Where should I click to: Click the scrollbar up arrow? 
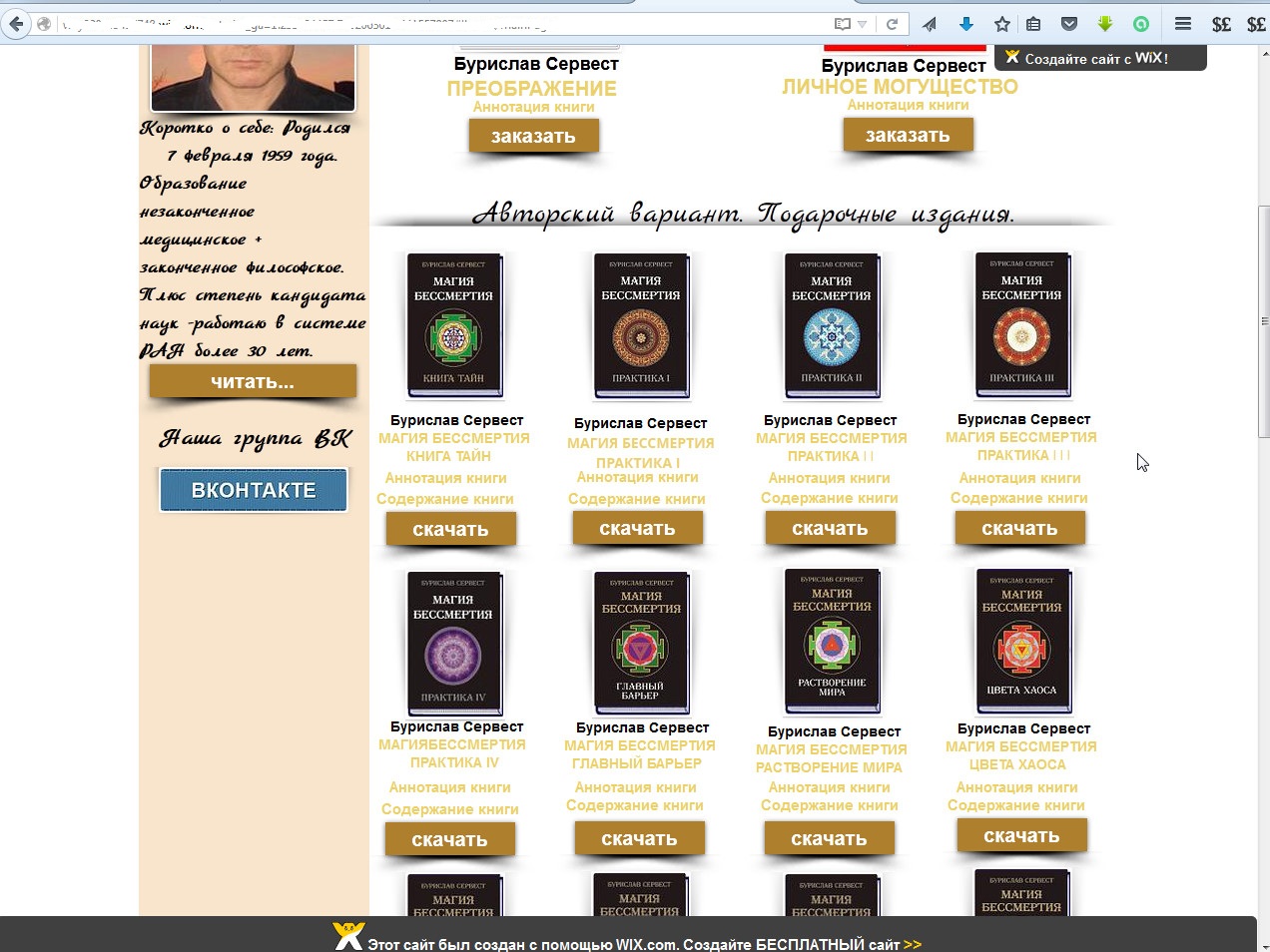pyautogui.click(x=1264, y=54)
